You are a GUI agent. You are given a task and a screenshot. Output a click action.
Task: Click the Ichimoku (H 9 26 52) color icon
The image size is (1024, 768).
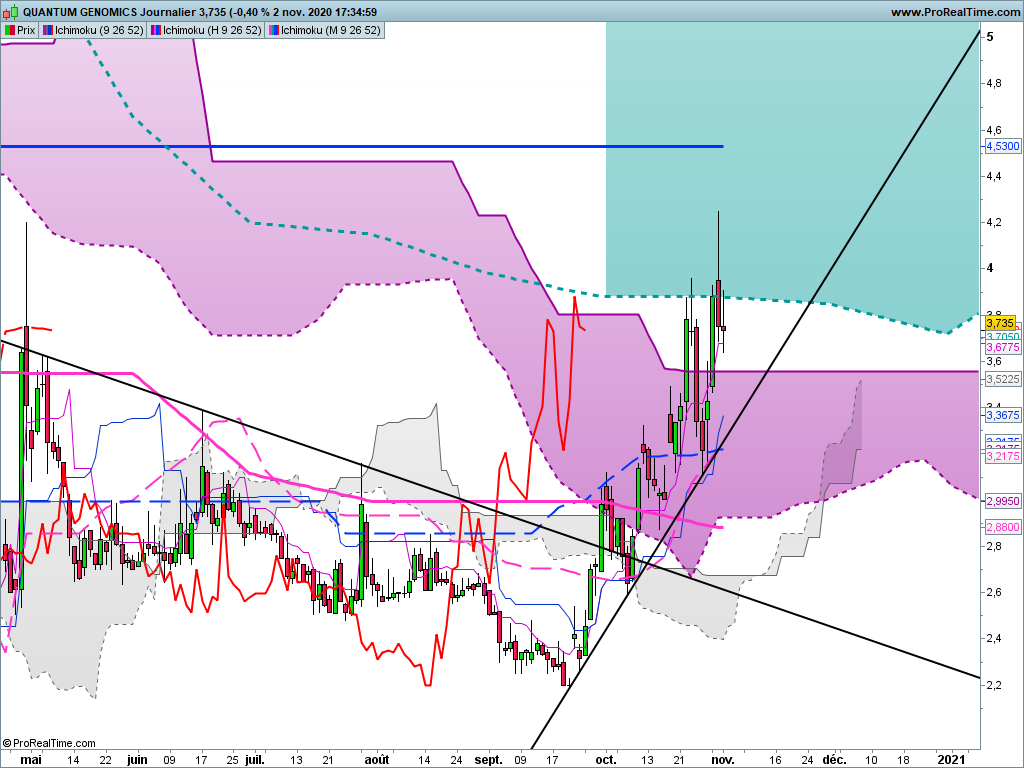tap(155, 30)
